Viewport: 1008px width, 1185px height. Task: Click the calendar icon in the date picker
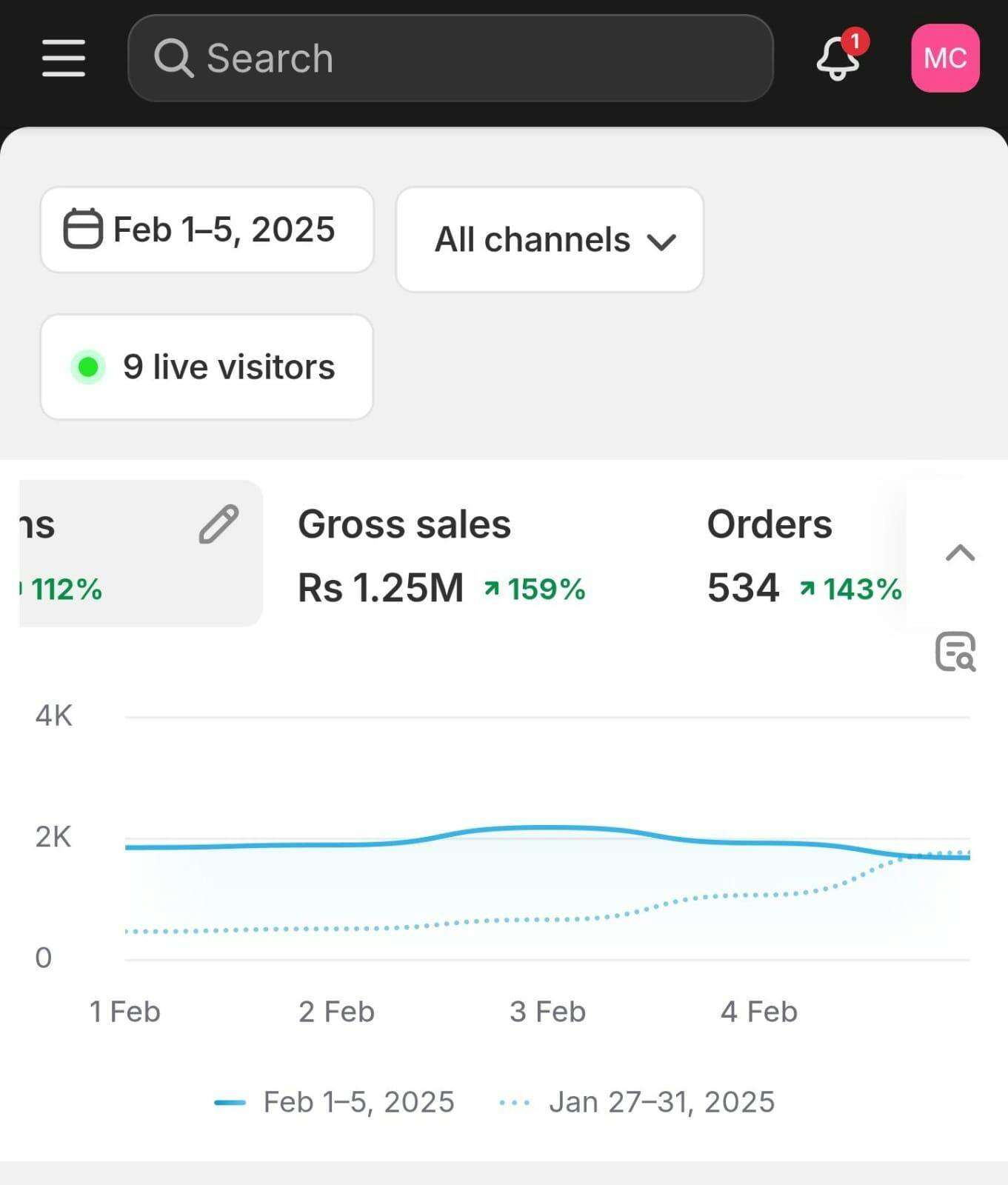tap(83, 229)
